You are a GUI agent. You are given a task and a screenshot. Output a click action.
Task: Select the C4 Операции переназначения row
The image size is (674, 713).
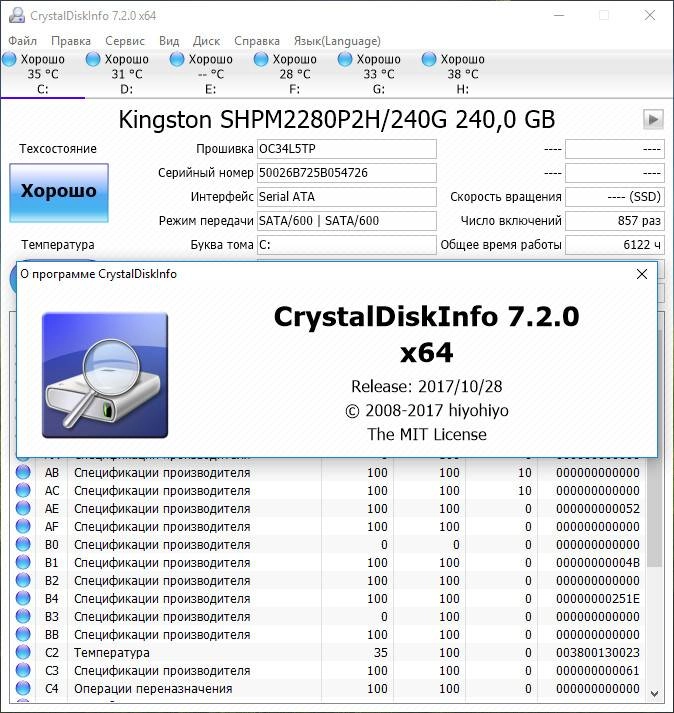(328, 688)
